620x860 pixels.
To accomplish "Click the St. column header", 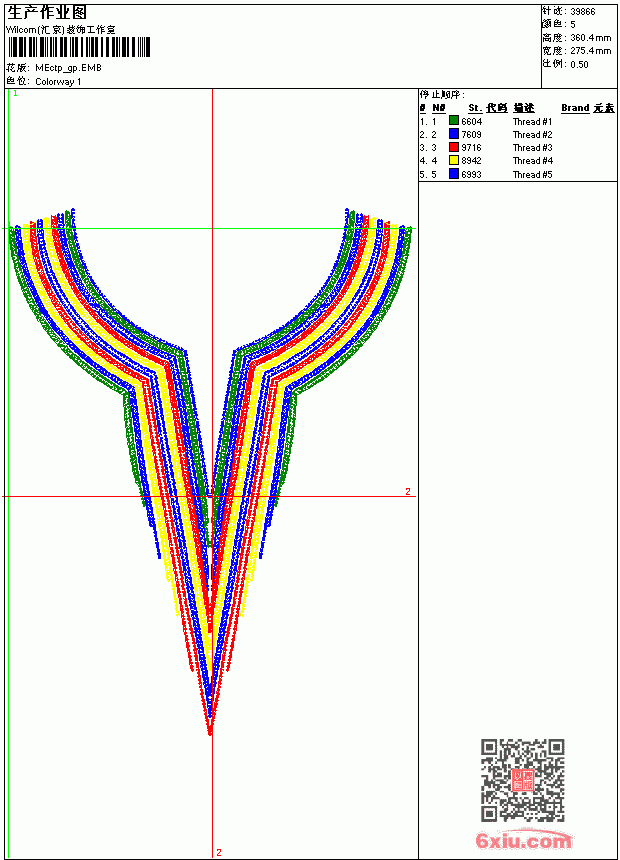I will tap(475, 108).
